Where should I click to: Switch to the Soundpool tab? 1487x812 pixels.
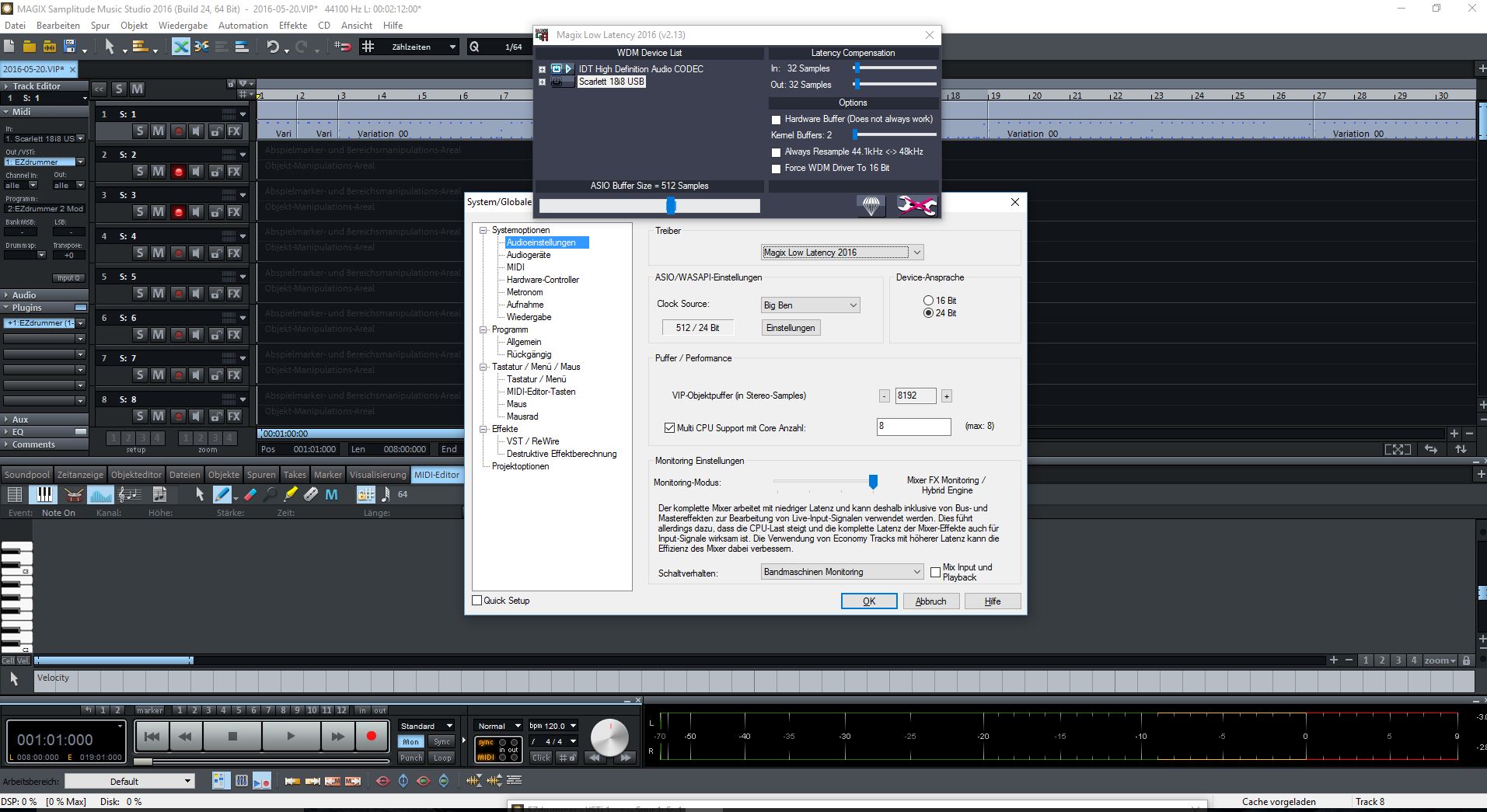point(27,475)
